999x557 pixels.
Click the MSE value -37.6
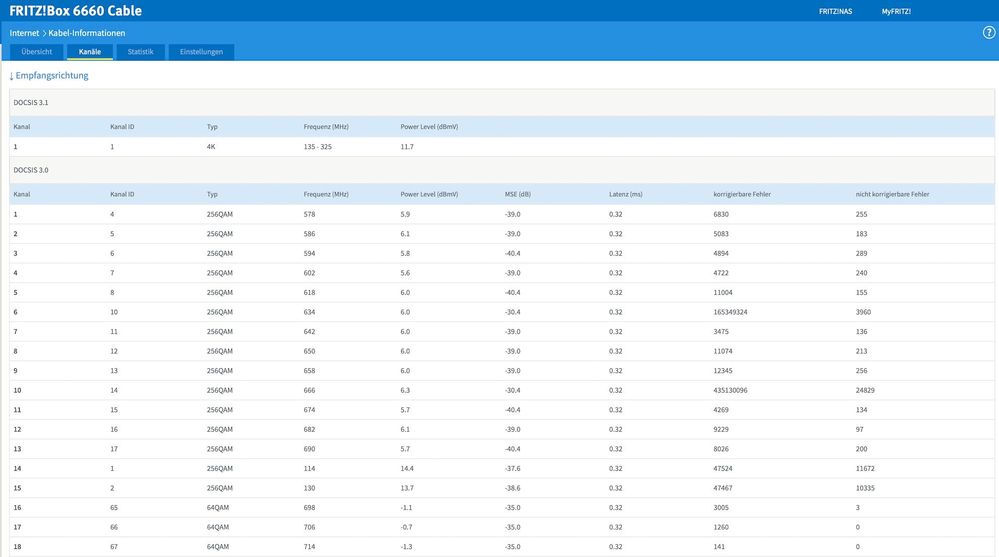pyautogui.click(x=513, y=468)
